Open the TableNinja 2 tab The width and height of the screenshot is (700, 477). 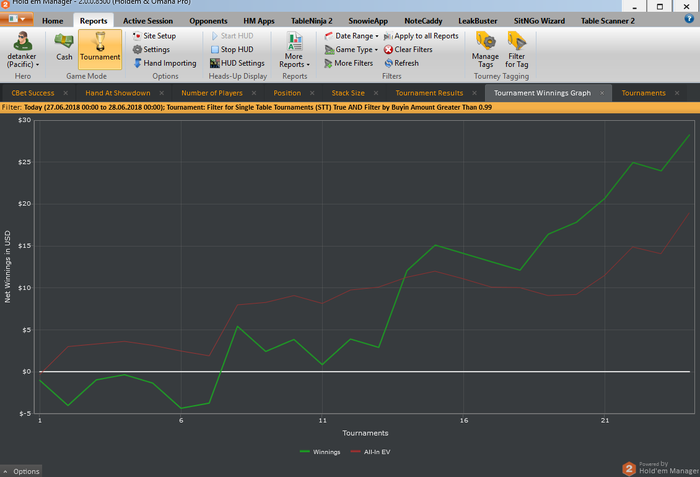(312, 21)
